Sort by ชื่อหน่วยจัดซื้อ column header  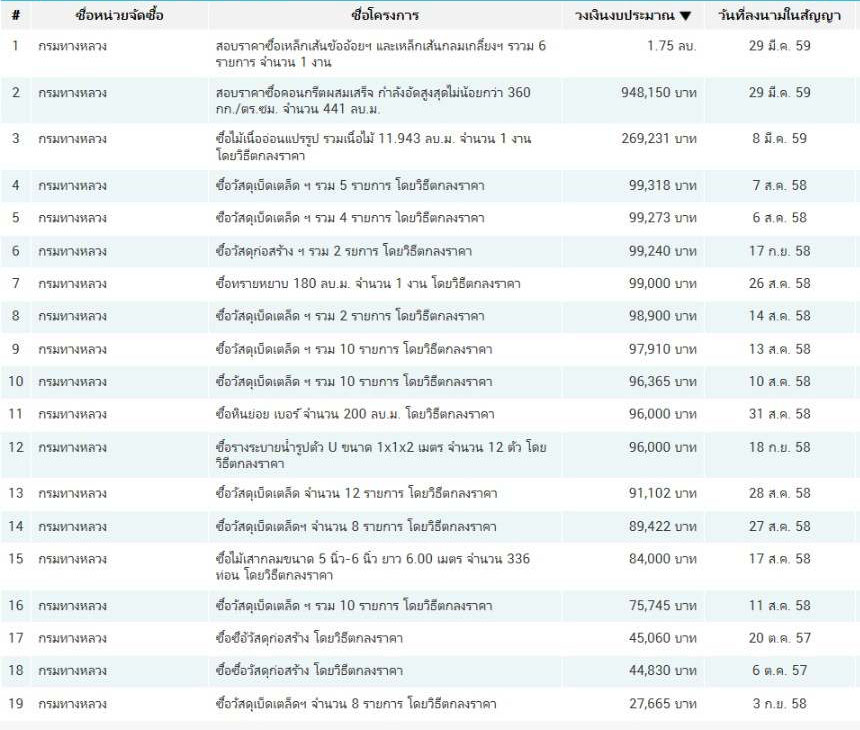click(119, 16)
